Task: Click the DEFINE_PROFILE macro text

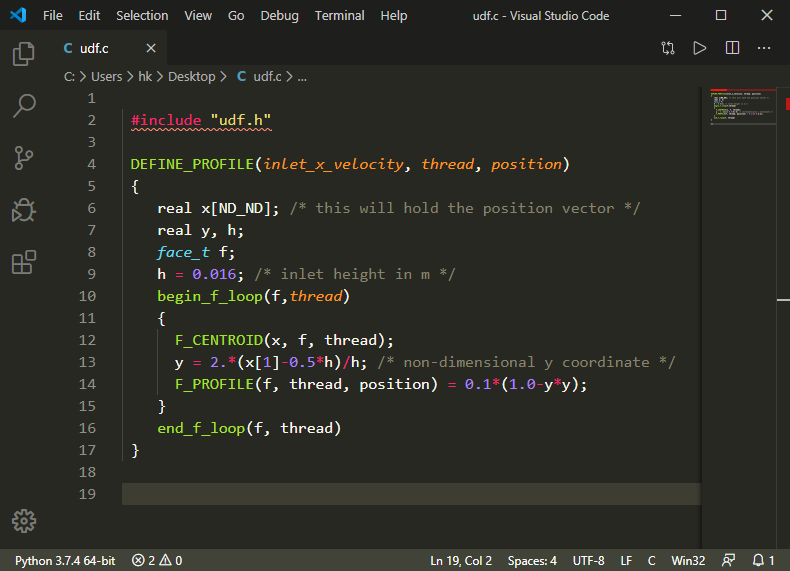Action: pos(192,164)
